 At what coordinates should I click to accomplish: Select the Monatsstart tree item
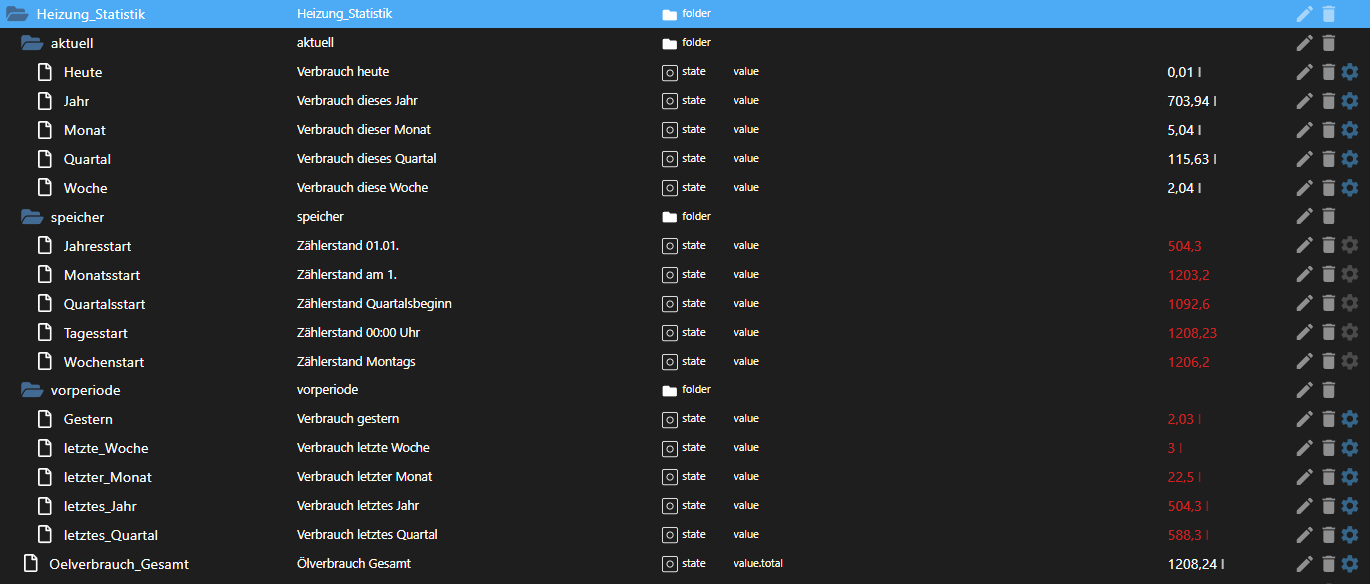[x=102, y=275]
